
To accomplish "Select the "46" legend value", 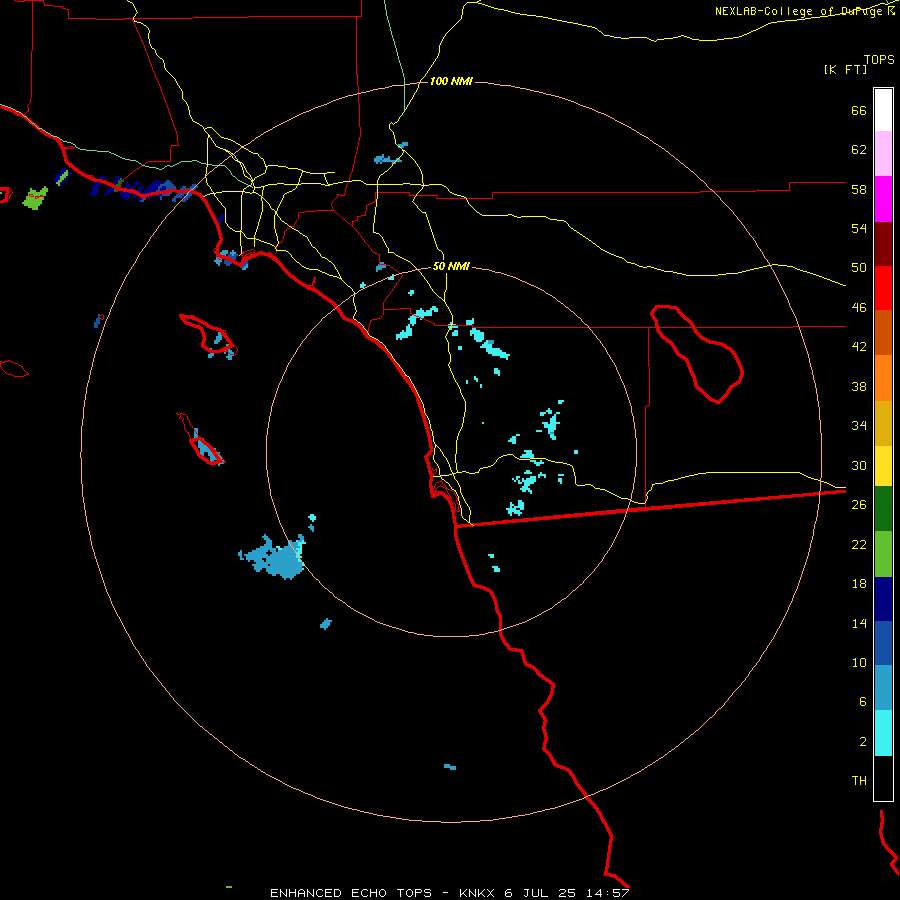I will (859, 308).
